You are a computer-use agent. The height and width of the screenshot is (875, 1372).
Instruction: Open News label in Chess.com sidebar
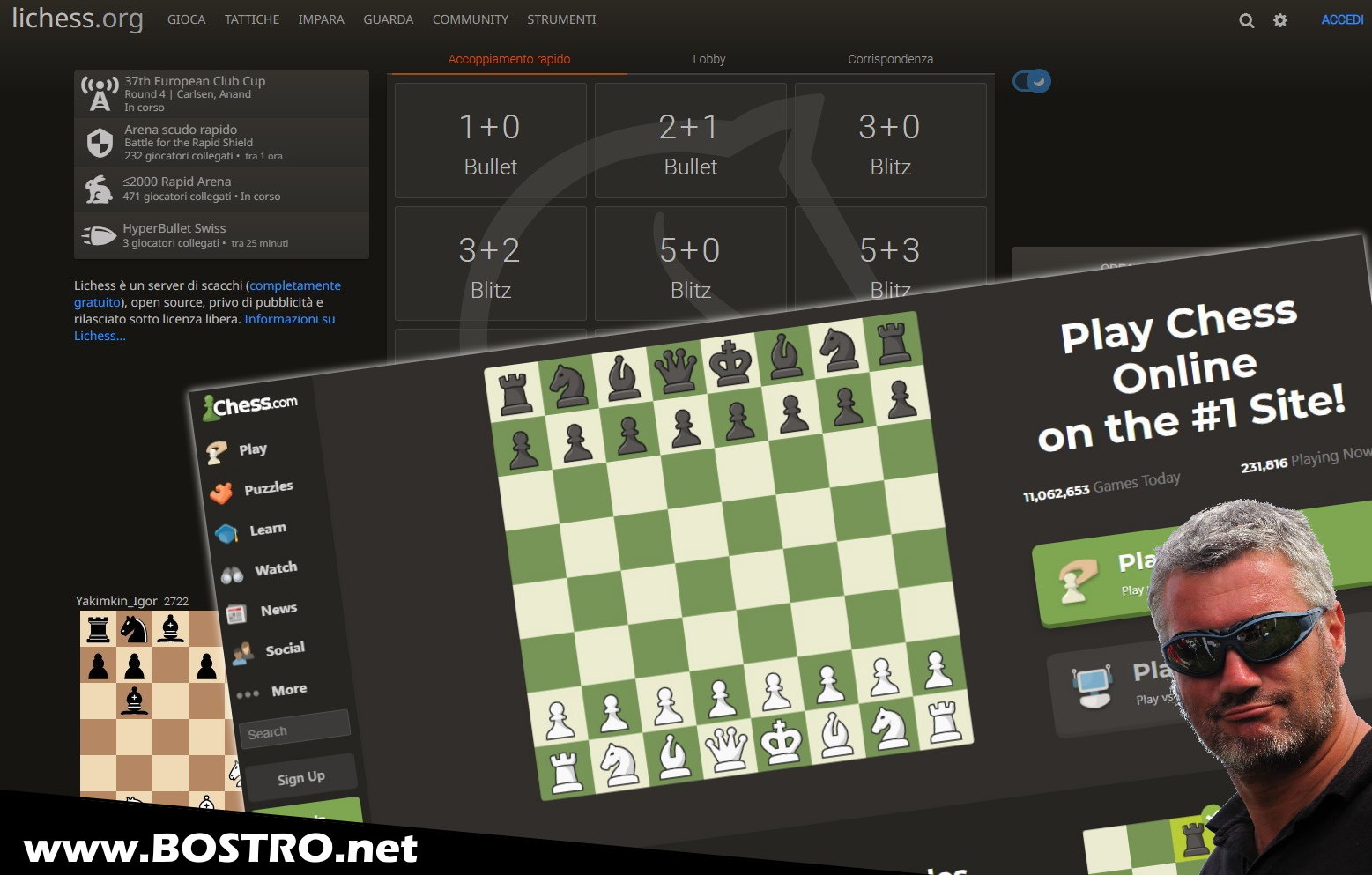click(278, 610)
